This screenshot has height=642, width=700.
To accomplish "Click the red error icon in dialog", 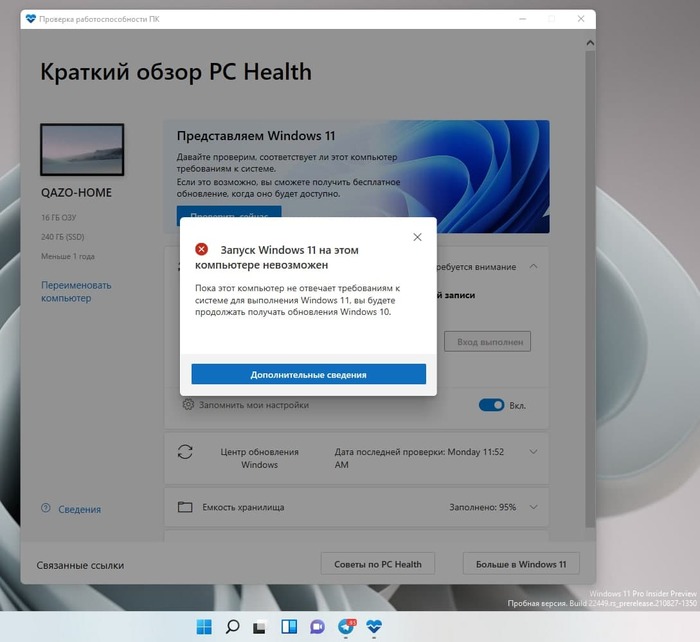I will [202, 249].
